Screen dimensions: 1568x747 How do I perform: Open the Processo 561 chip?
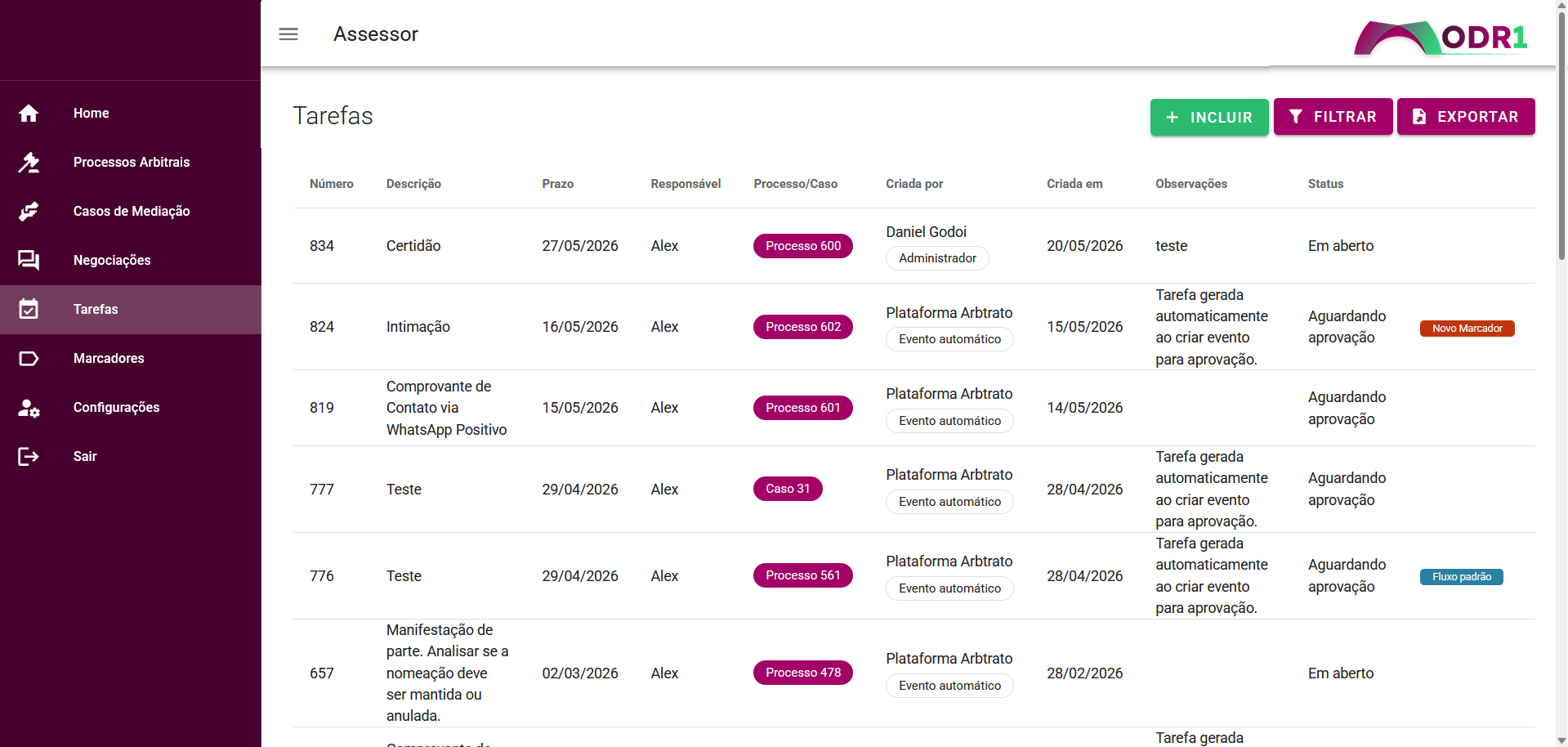coord(803,575)
